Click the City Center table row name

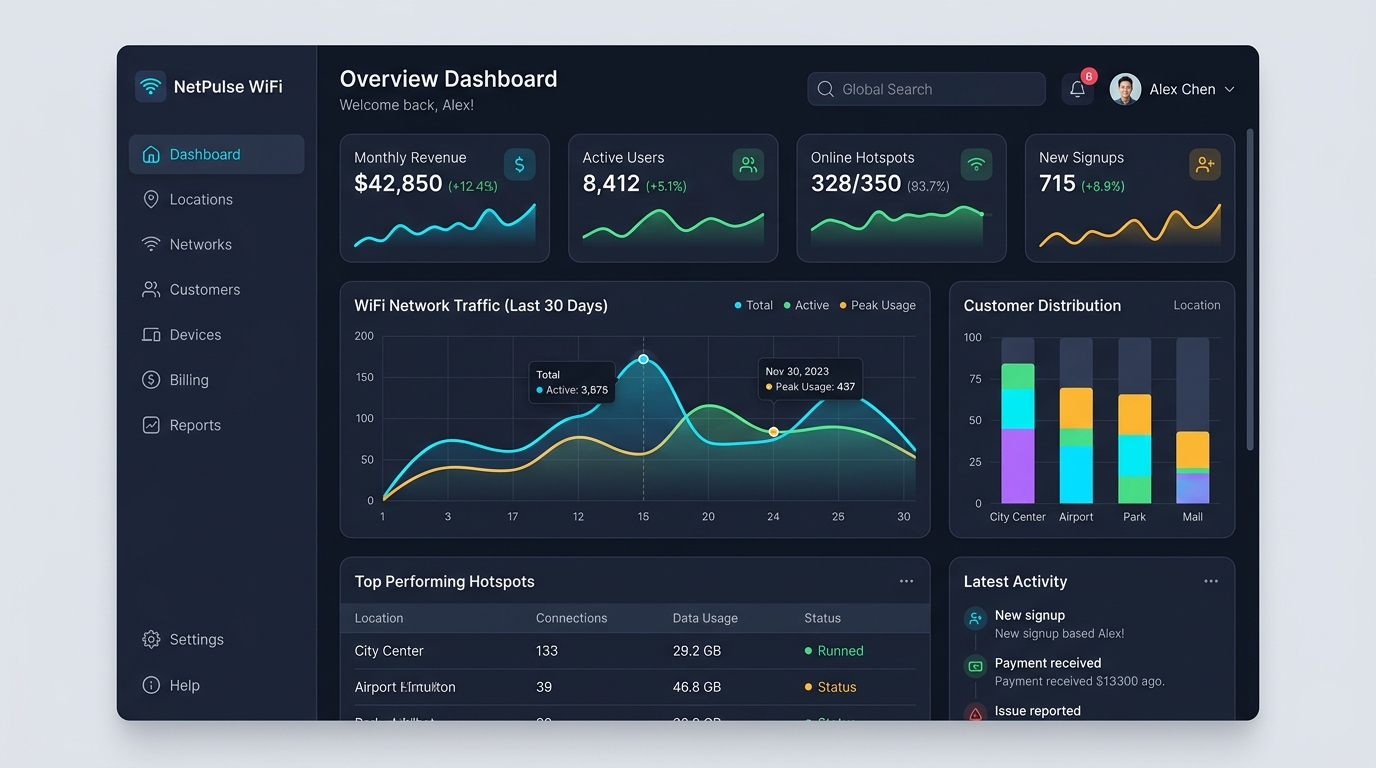pyautogui.click(x=389, y=651)
